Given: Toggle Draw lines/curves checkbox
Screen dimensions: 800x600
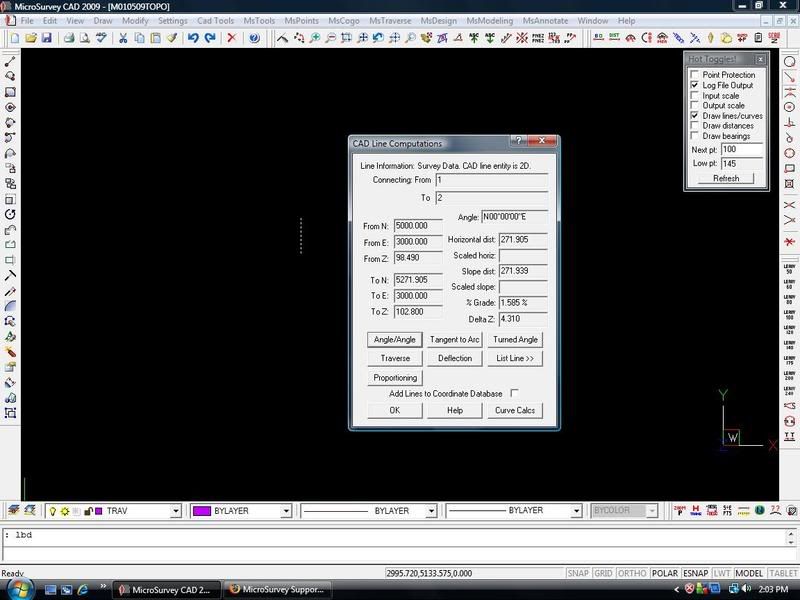Looking at the screenshot, I should point(694,115).
